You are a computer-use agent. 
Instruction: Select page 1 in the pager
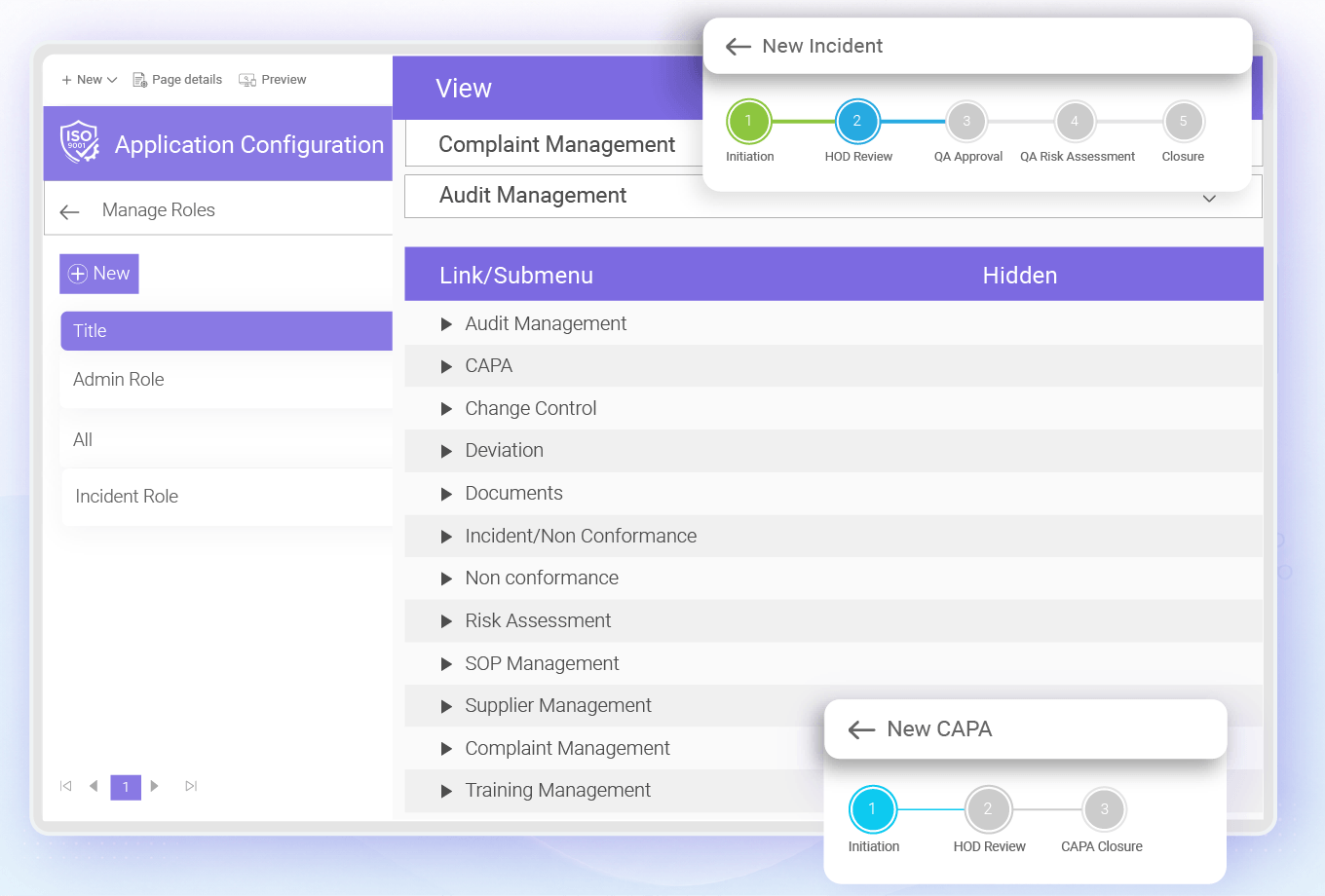(126, 787)
